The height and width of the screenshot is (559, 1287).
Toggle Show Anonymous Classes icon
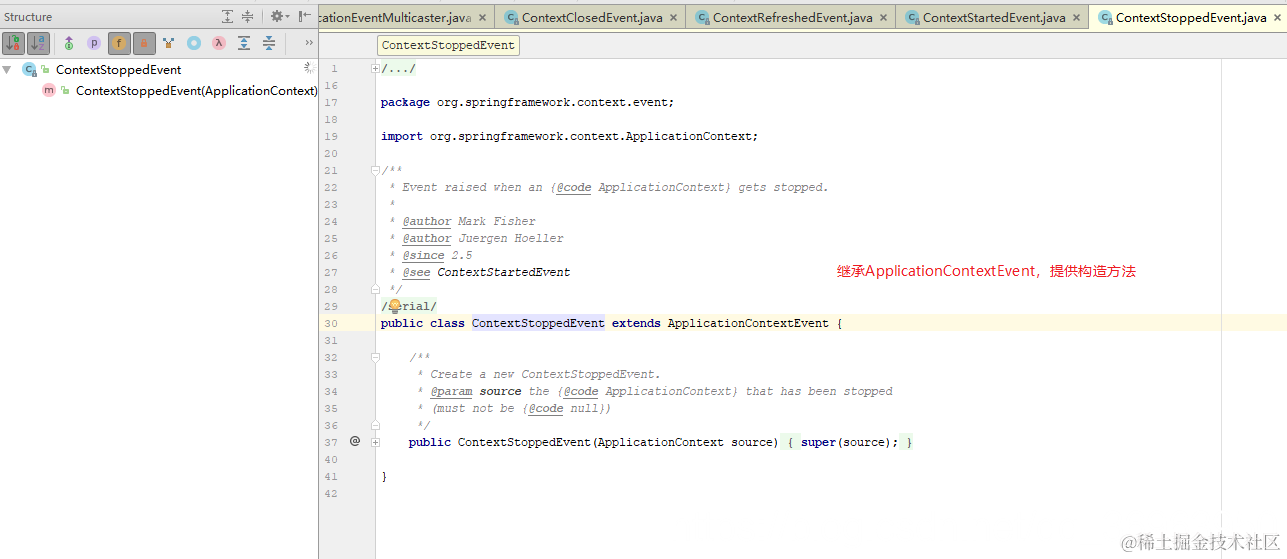tap(169, 43)
